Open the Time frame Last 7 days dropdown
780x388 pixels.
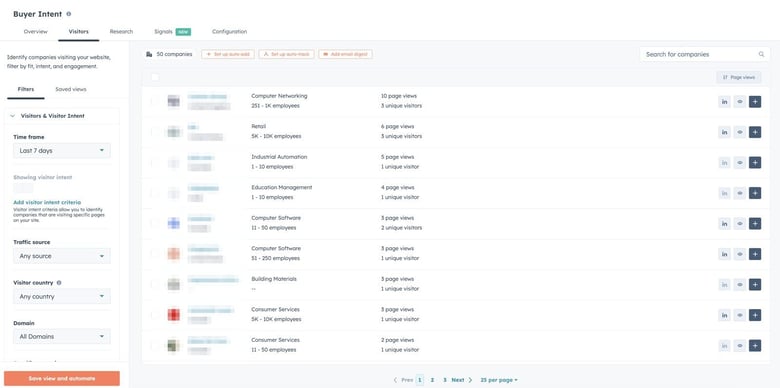pos(62,150)
